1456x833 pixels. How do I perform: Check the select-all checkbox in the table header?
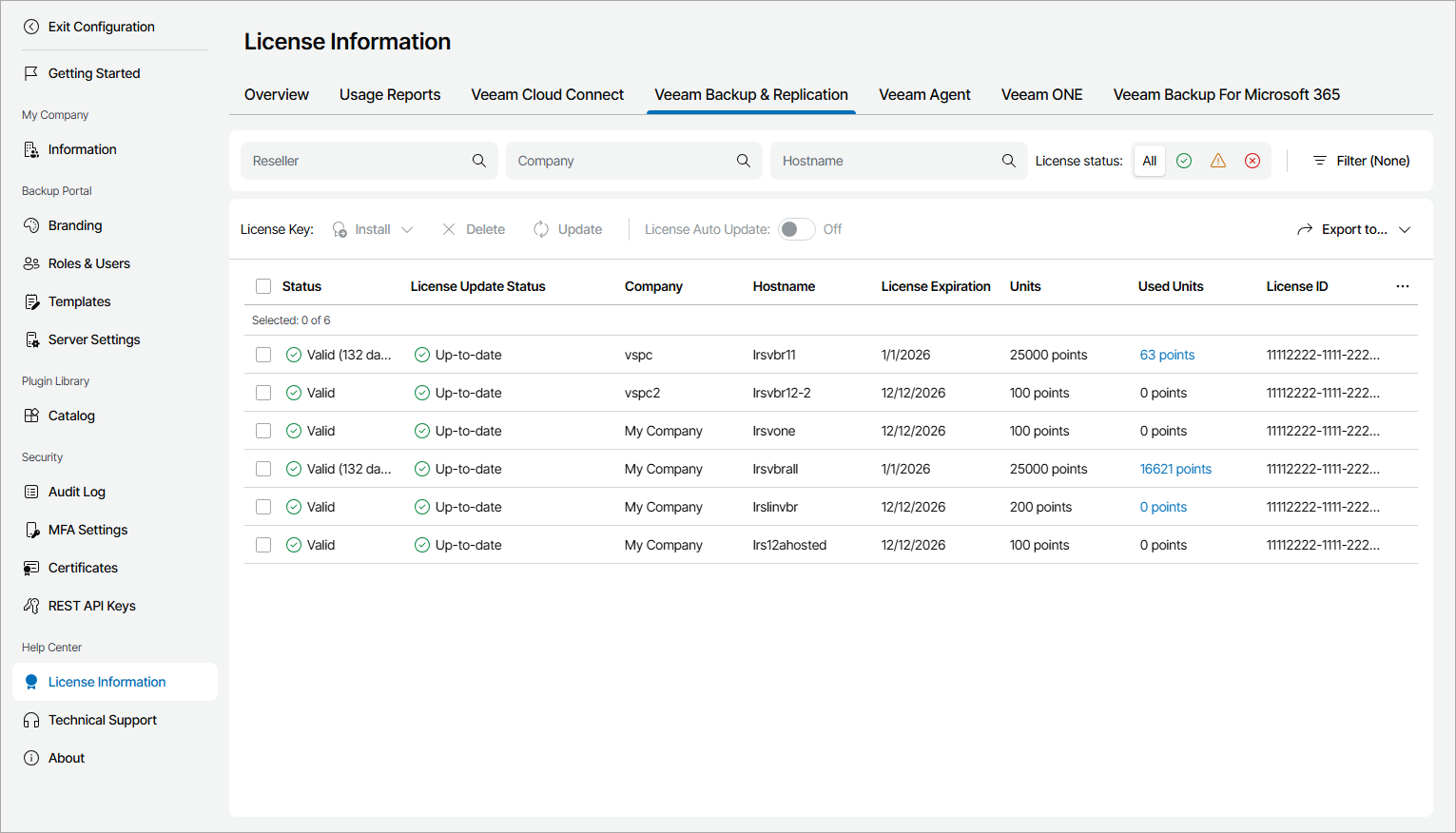tap(263, 285)
